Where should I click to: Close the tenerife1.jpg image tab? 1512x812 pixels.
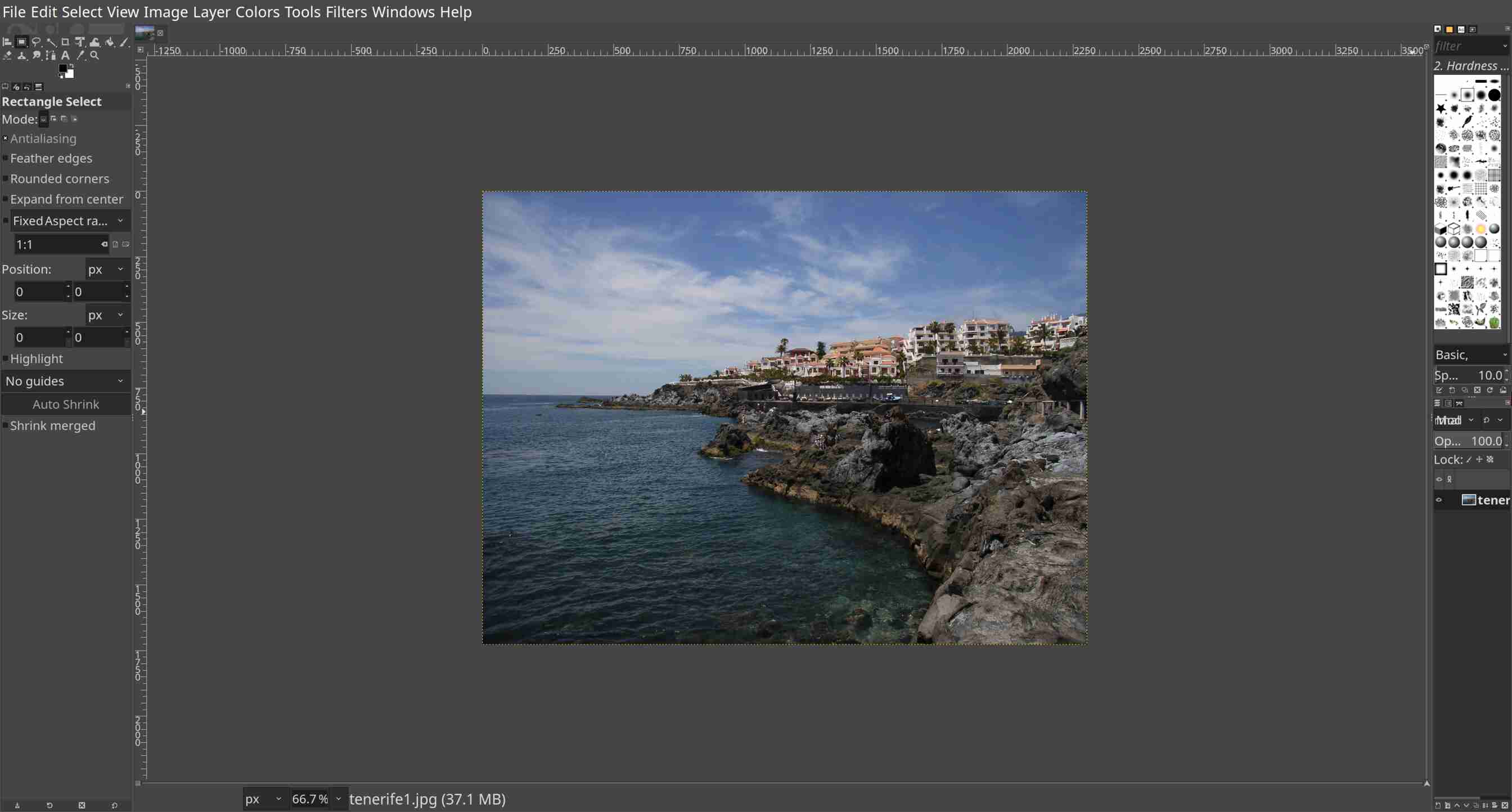(160, 33)
